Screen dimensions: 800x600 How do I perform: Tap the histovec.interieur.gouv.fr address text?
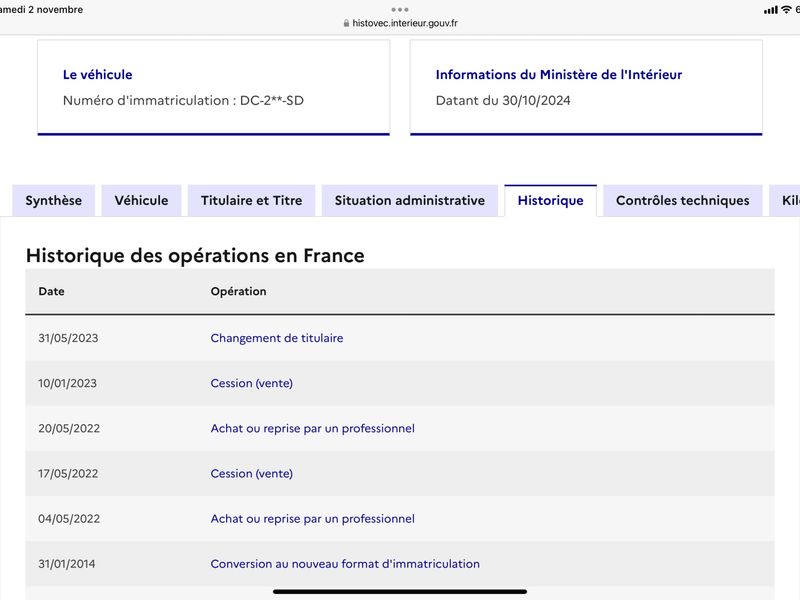405,23
